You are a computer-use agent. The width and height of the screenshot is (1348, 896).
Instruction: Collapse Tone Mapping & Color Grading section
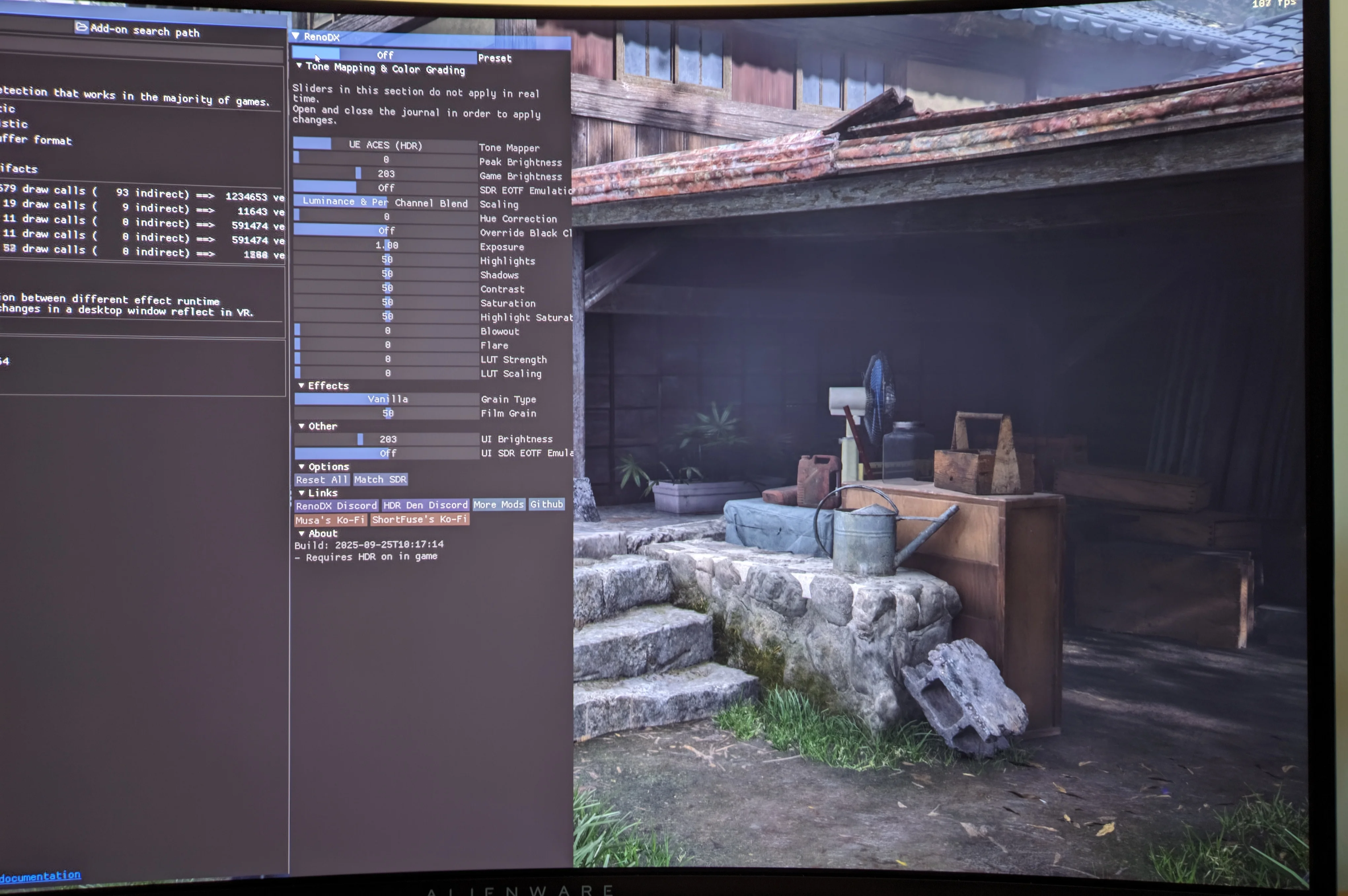pyautogui.click(x=299, y=66)
